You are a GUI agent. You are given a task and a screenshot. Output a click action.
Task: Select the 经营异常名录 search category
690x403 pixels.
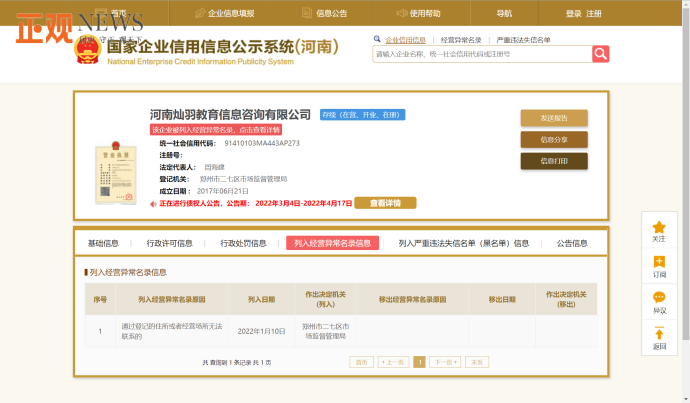click(461, 40)
